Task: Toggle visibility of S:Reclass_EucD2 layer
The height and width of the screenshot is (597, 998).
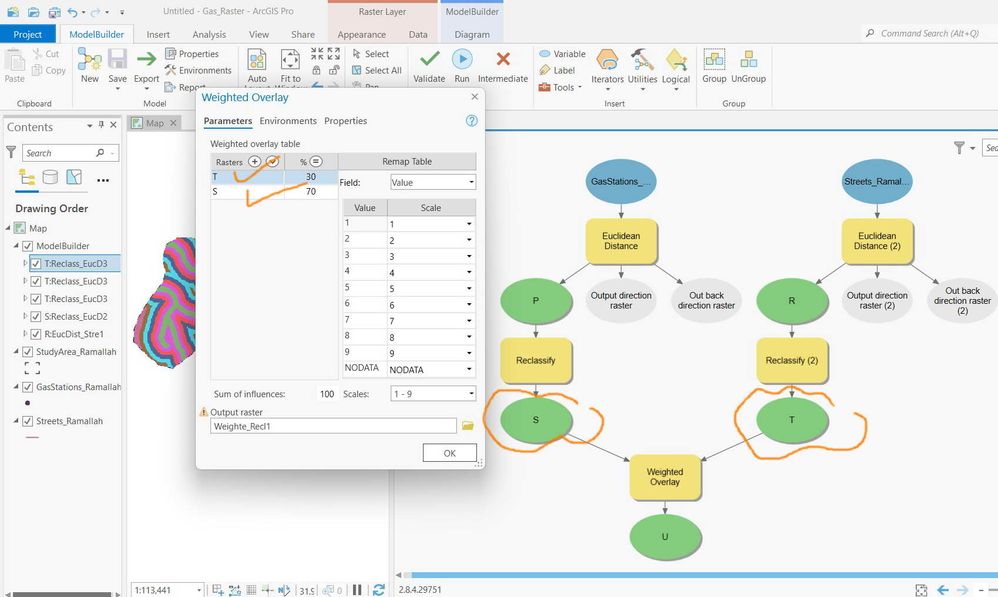Action: point(36,316)
